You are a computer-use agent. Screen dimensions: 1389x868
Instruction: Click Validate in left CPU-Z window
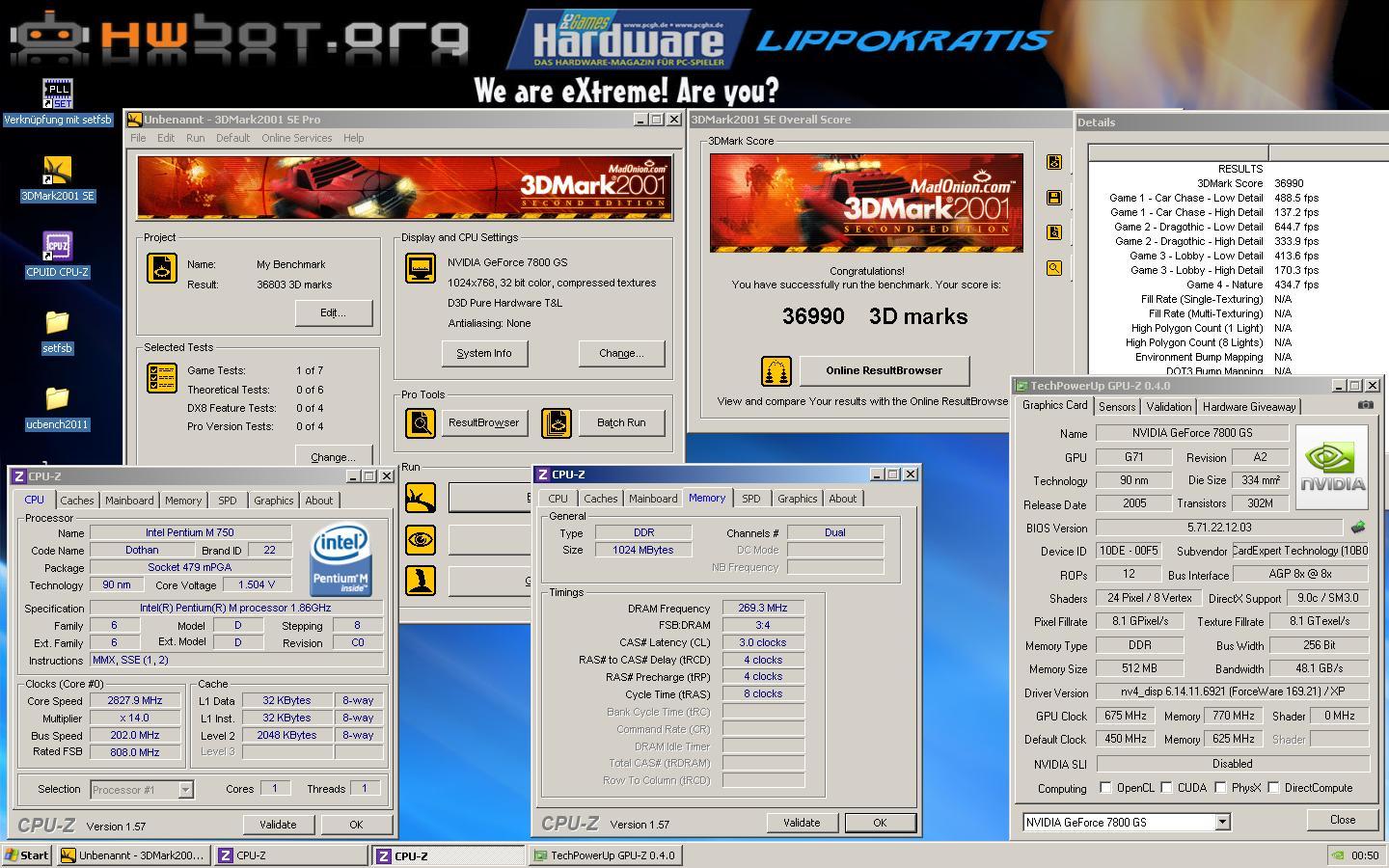tap(278, 825)
